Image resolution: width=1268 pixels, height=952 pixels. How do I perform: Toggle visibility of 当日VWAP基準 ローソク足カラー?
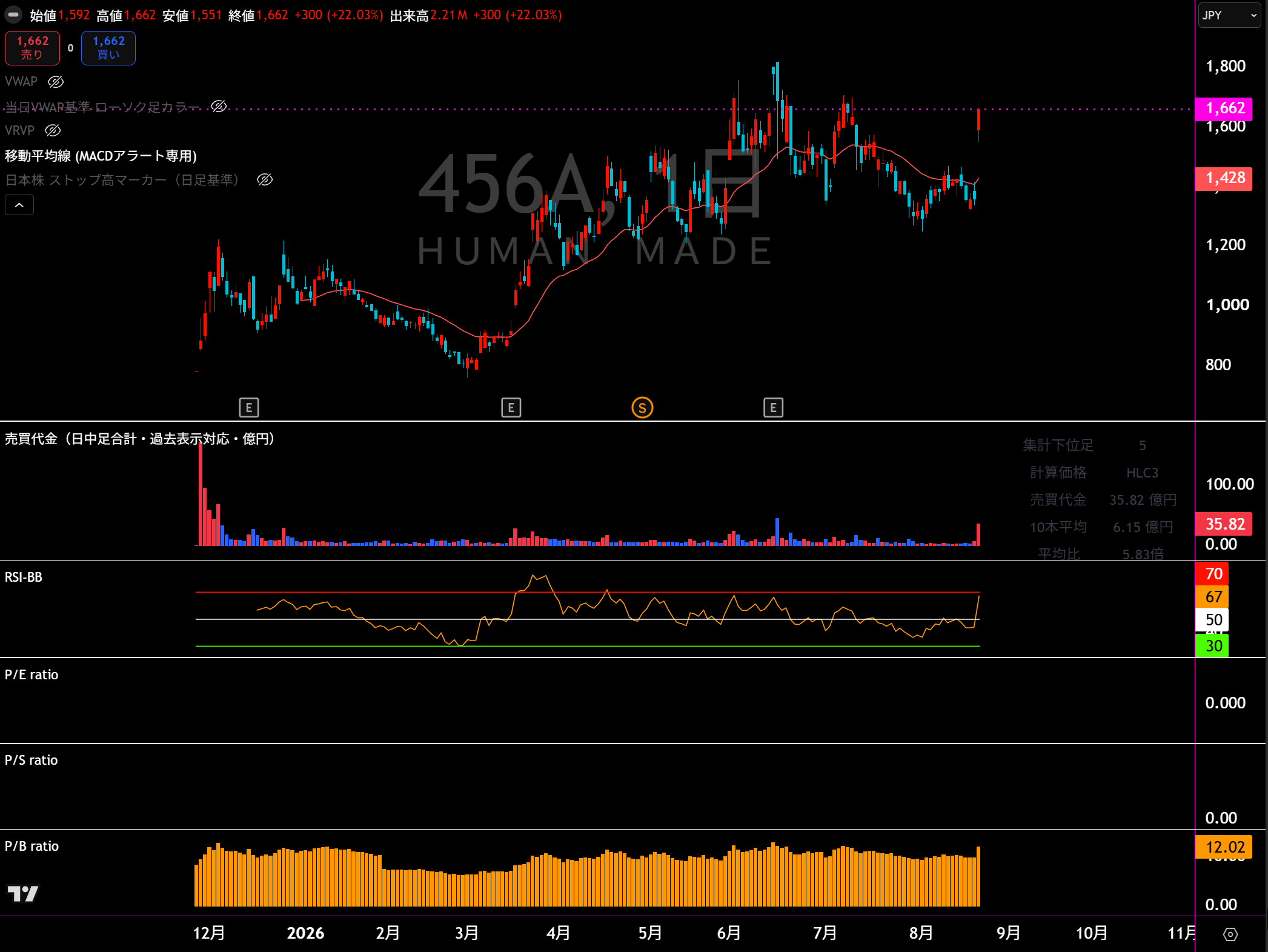coord(219,107)
